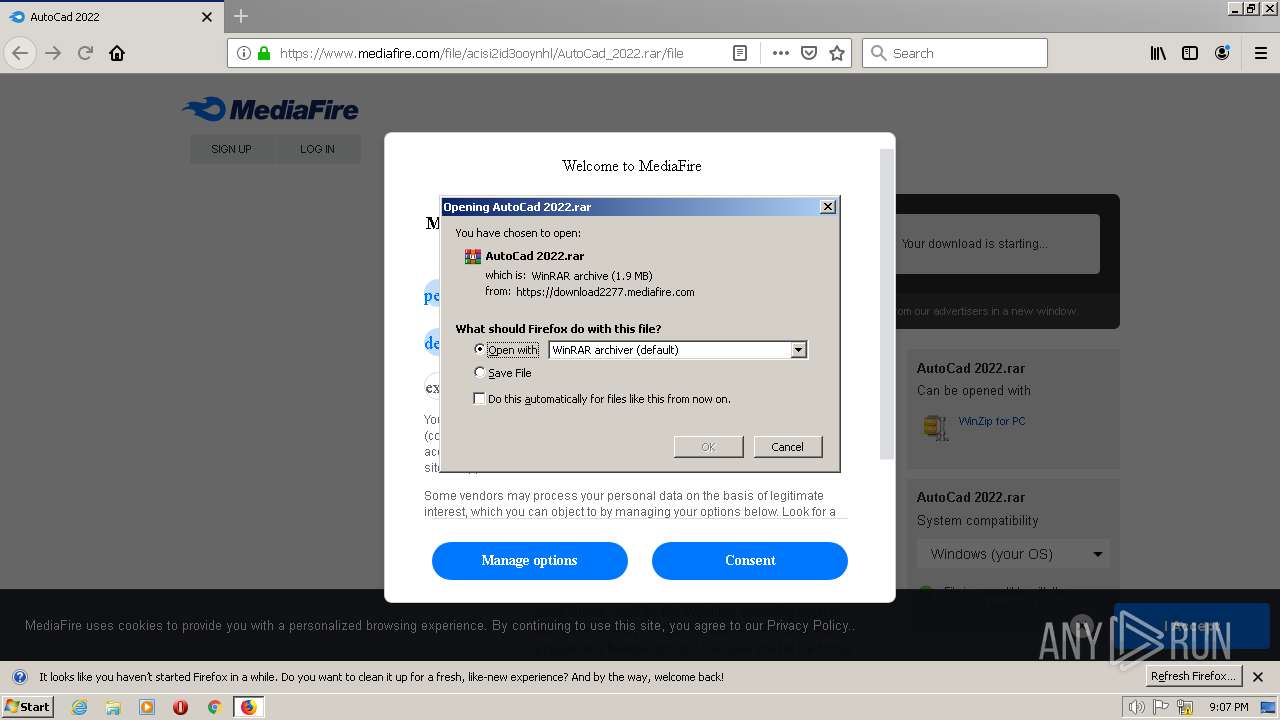Toggle reader view icon in address bar

tap(740, 53)
